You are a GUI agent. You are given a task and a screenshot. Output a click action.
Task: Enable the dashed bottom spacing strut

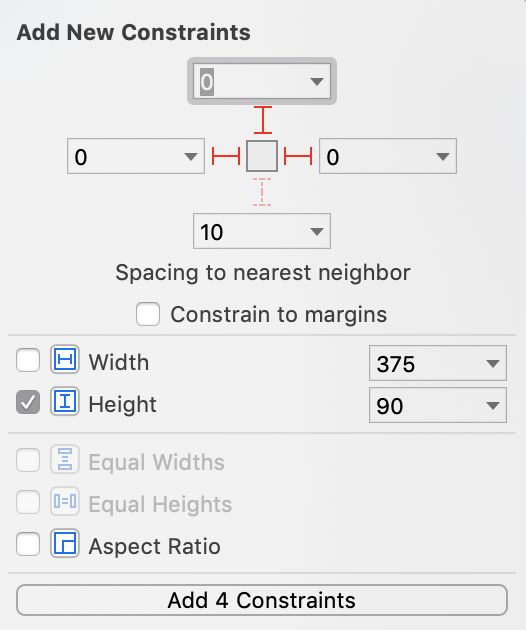click(262, 192)
